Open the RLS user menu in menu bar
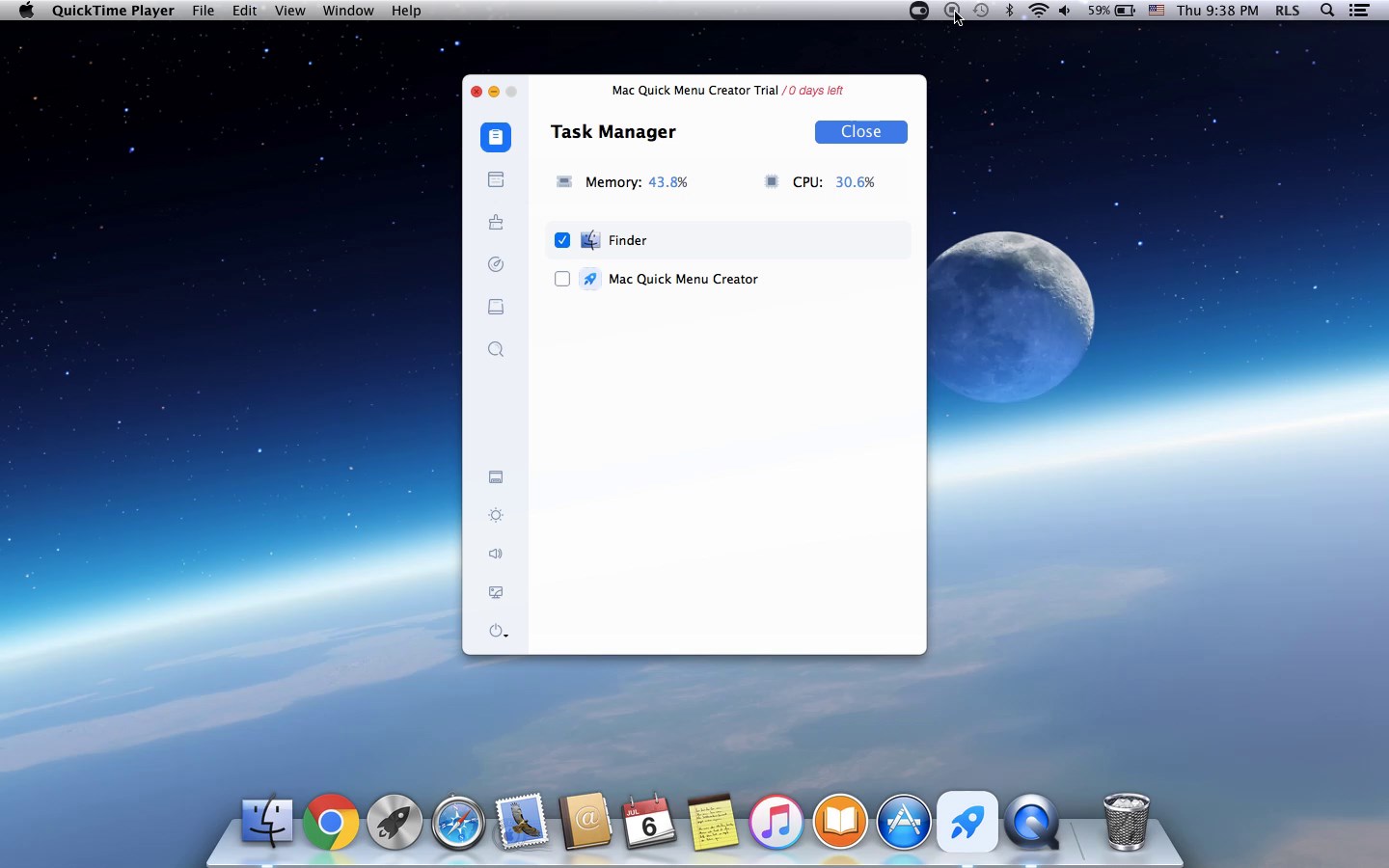 click(x=1288, y=11)
